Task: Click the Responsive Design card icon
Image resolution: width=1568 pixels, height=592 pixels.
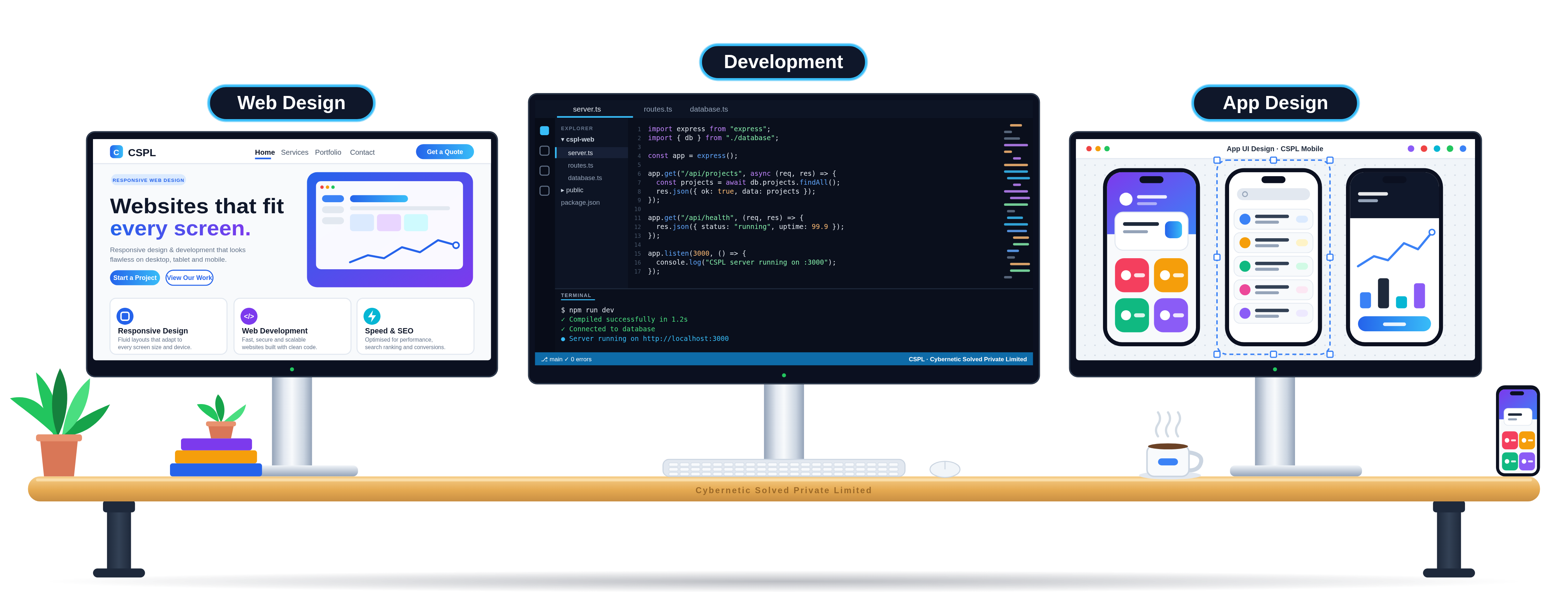Action: click(125, 316)
